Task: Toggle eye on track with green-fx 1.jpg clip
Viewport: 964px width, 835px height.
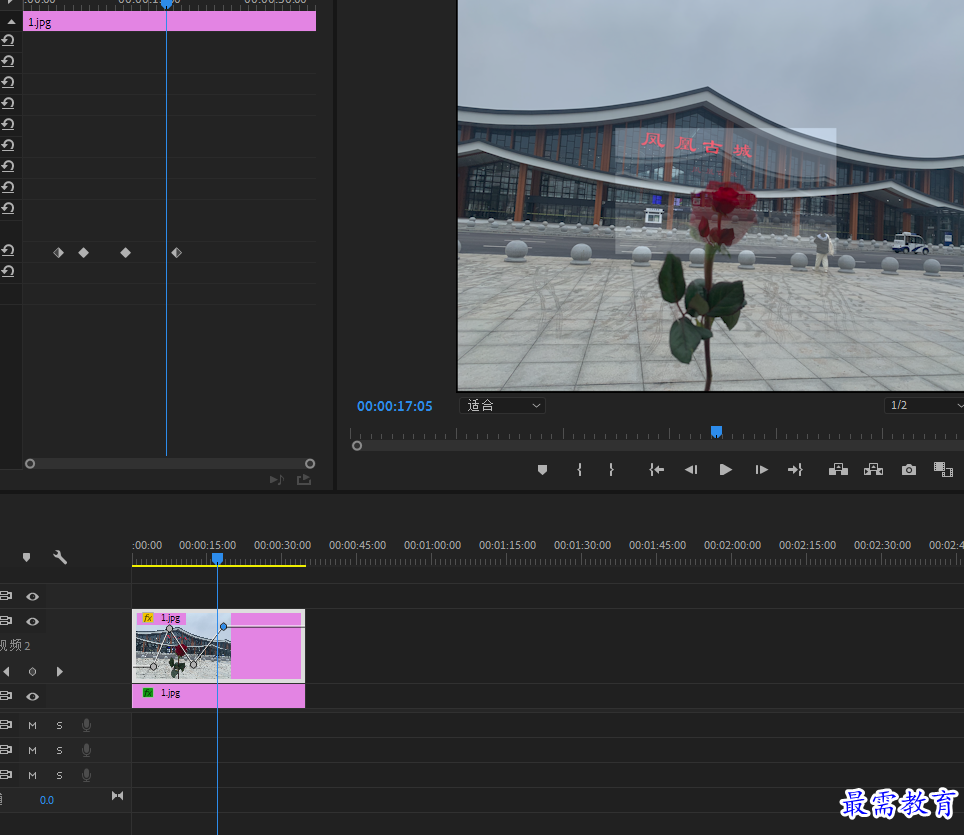Action: click(x=33, y=697)
